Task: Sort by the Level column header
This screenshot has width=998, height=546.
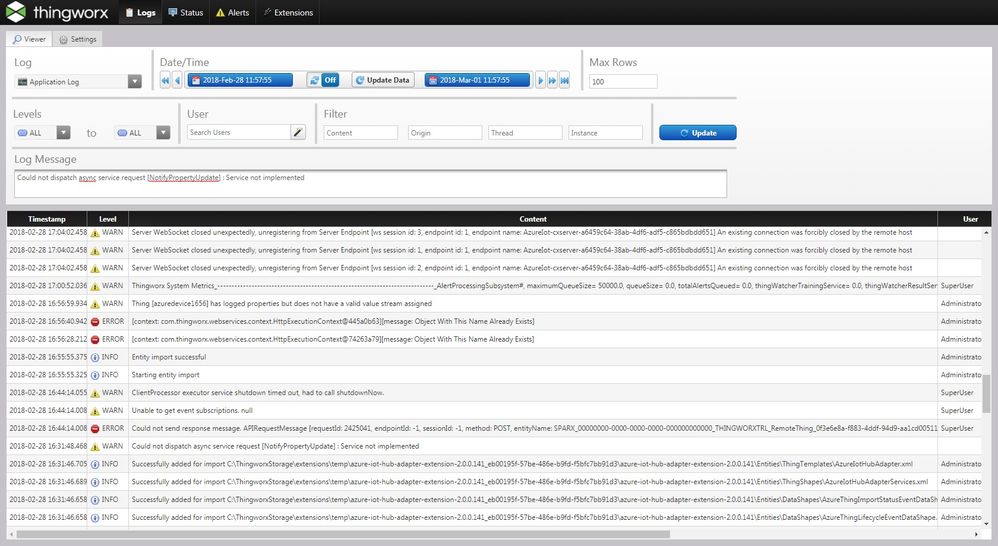Action: [108, 219]
